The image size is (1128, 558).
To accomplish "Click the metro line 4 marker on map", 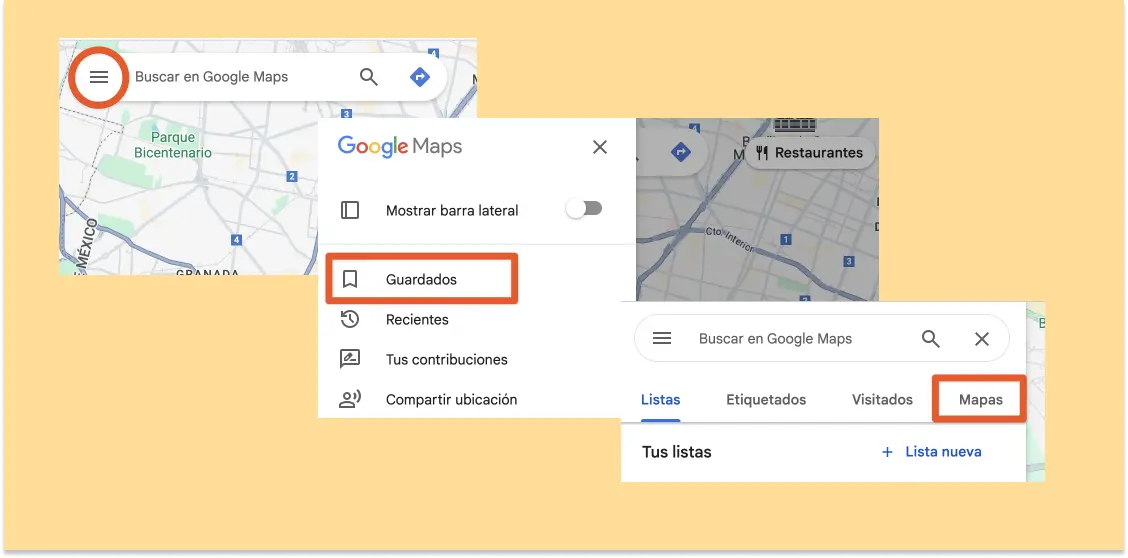I will 236,239.
